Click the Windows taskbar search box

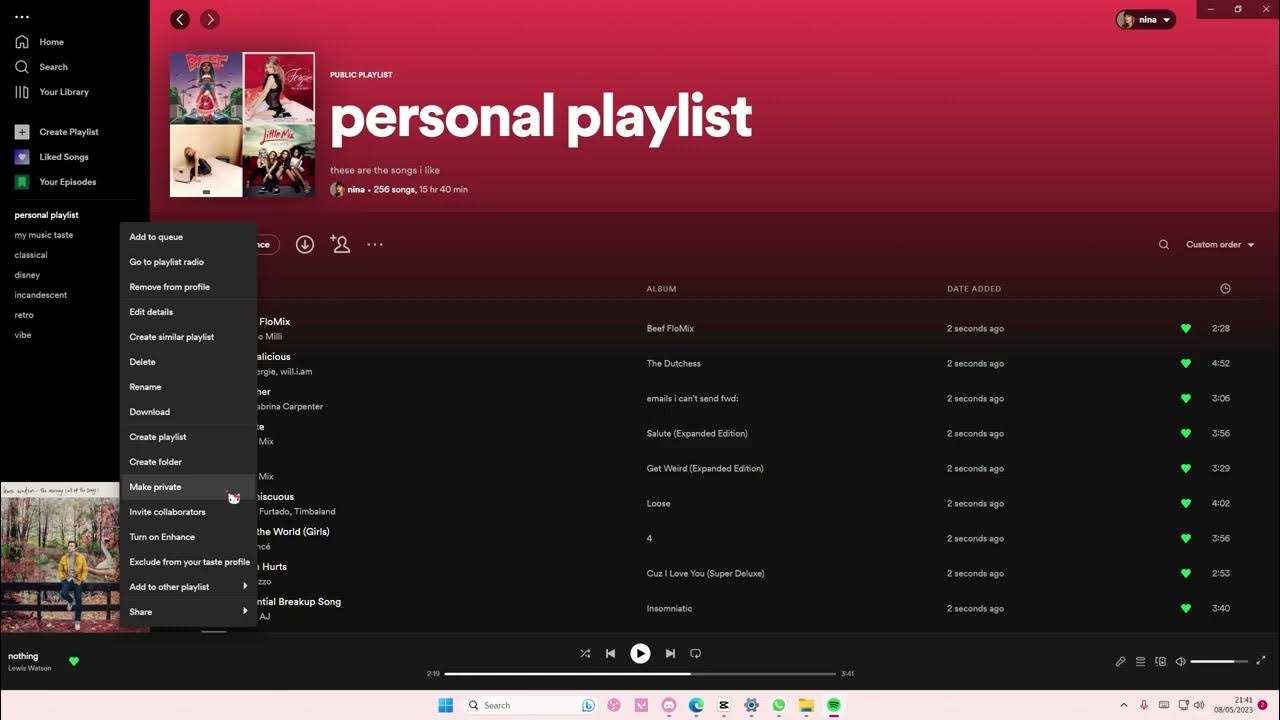pos(531,705)
